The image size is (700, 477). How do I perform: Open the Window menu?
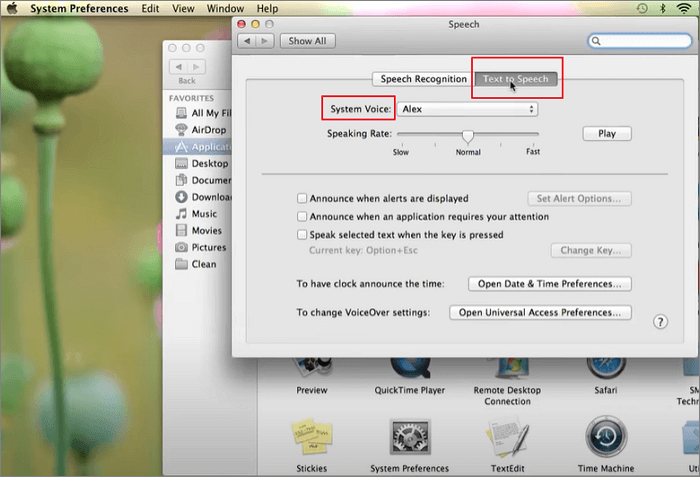tap(225, 8)
